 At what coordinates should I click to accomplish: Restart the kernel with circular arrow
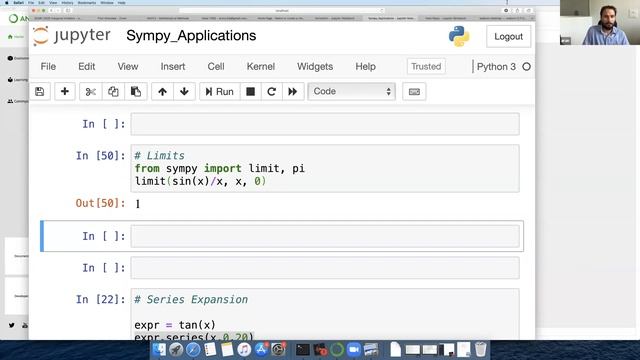271,91
